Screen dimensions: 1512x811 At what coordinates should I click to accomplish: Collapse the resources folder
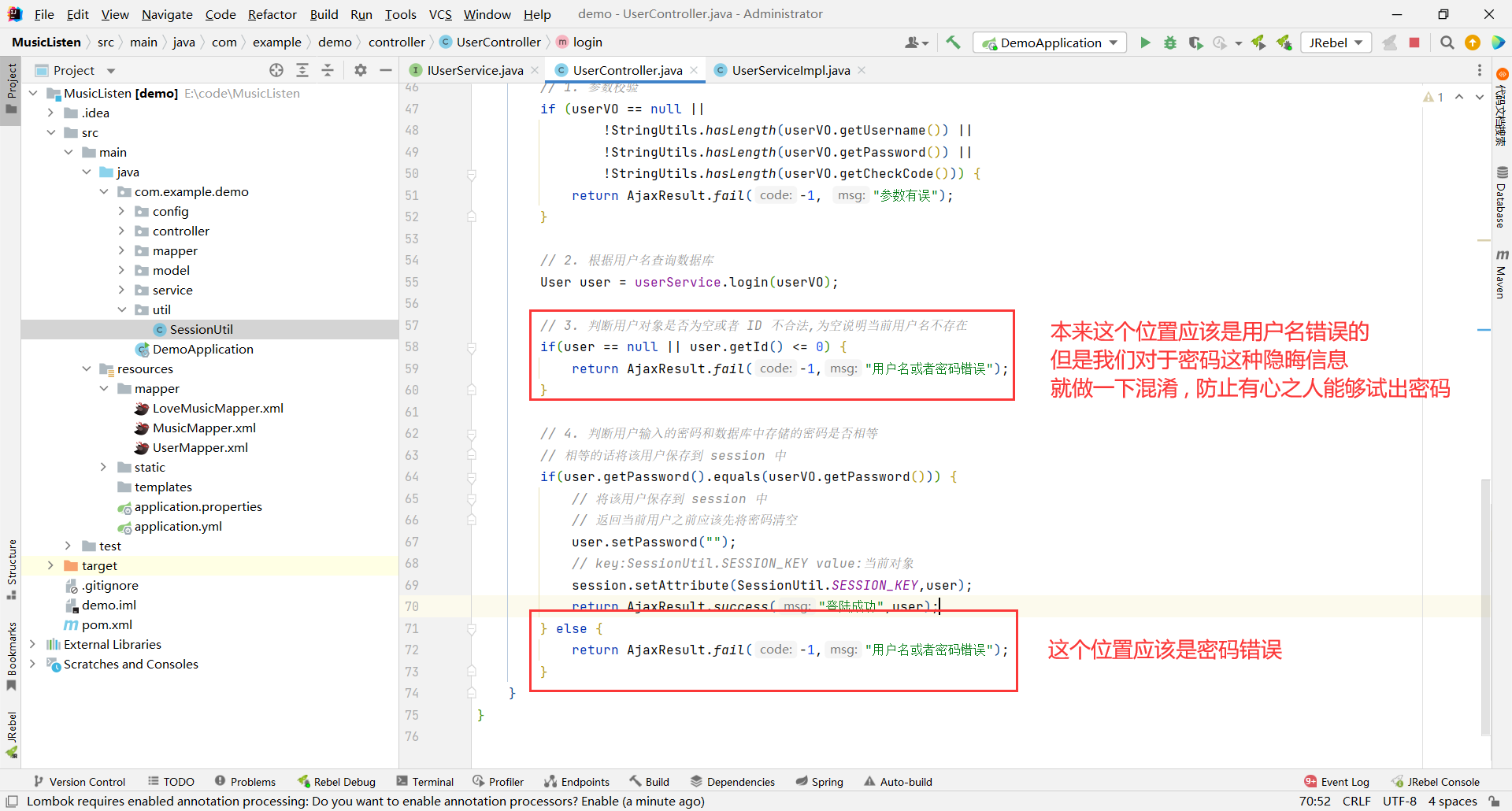[x=86, y=368]
